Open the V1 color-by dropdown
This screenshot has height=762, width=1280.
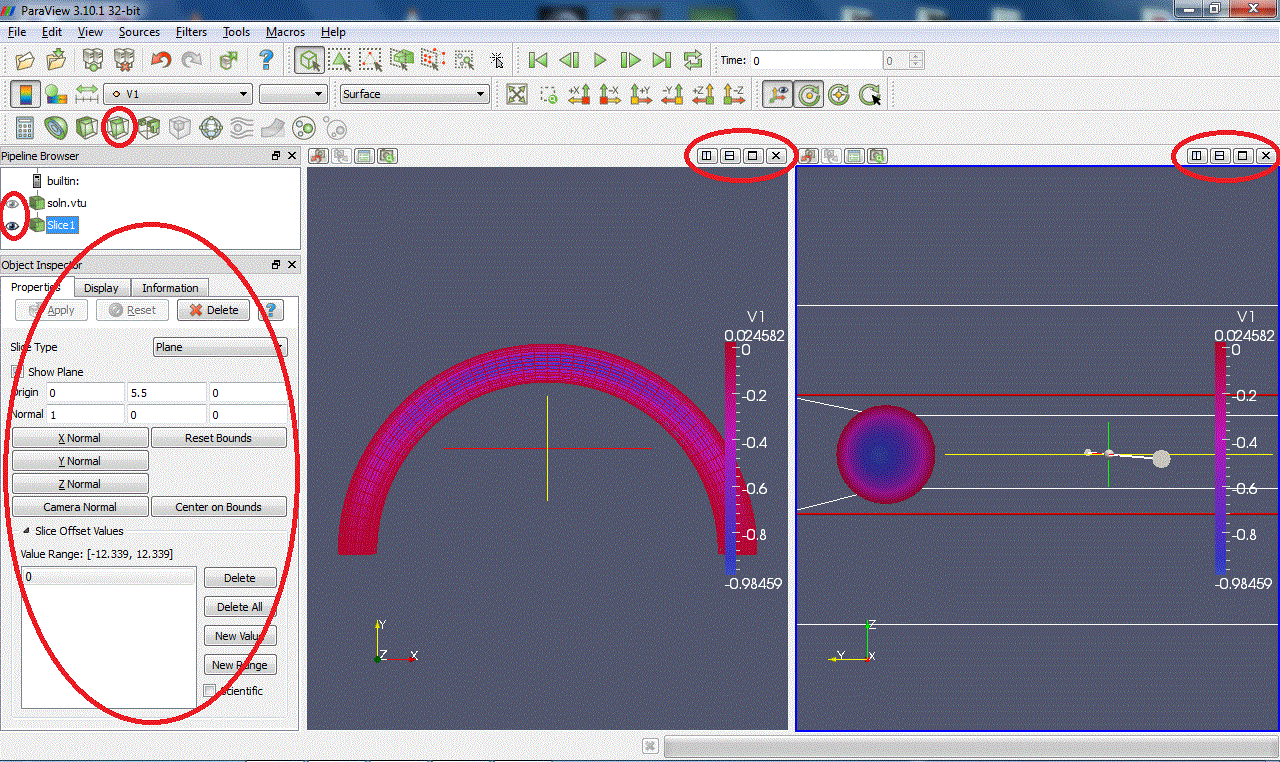point(178,94)
